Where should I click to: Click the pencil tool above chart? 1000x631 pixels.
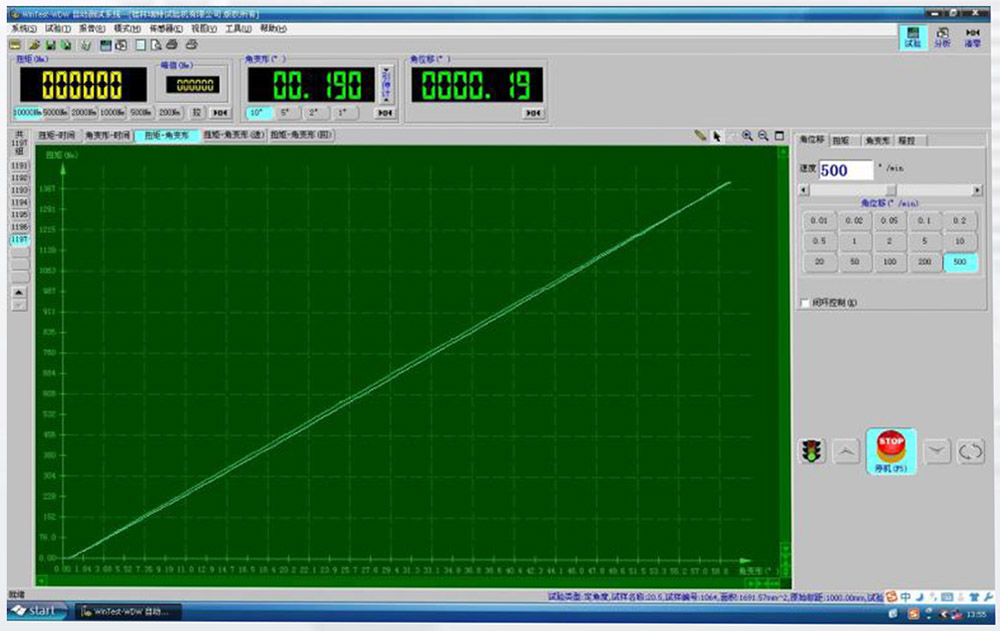pos(700,135)
